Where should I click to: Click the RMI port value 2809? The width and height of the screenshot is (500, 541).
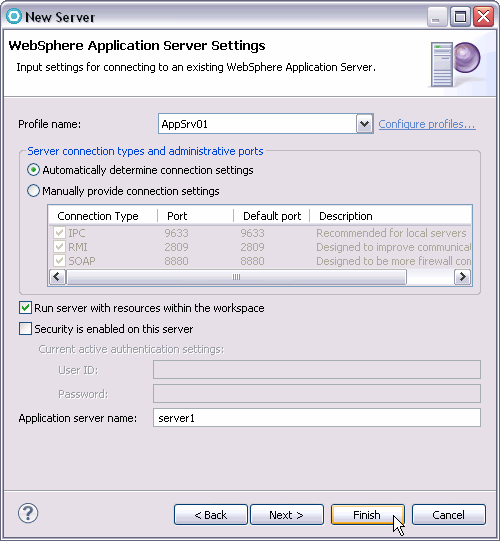click(x=176, y=247)
